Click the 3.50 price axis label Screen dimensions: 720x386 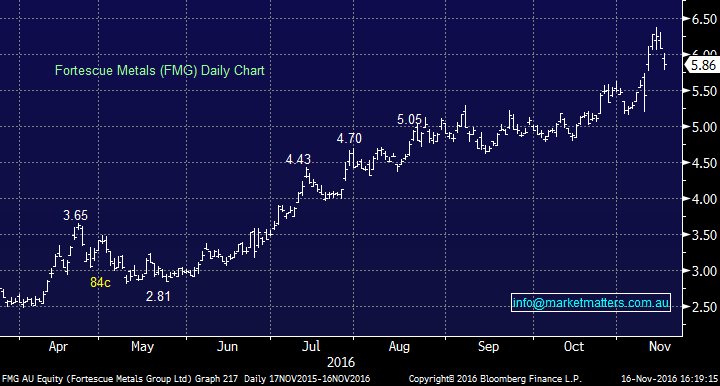(705, 235)
